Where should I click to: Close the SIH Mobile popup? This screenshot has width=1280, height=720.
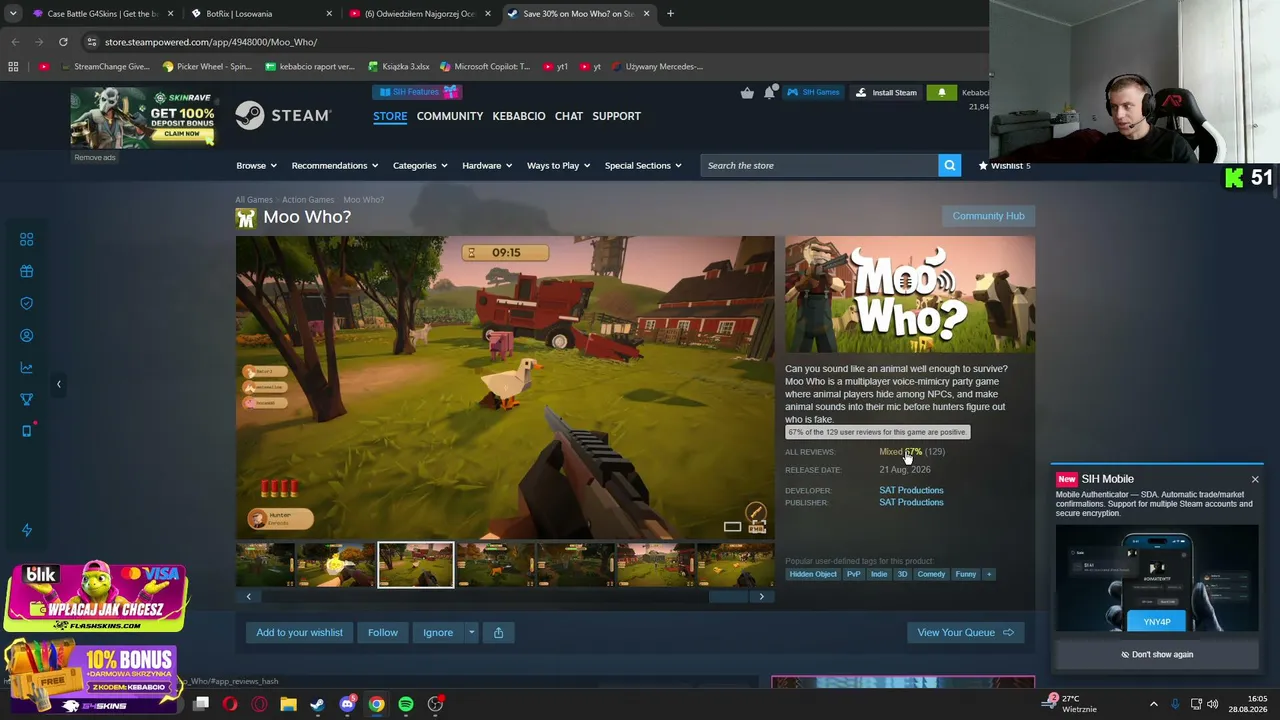(x=1255, y=479)
